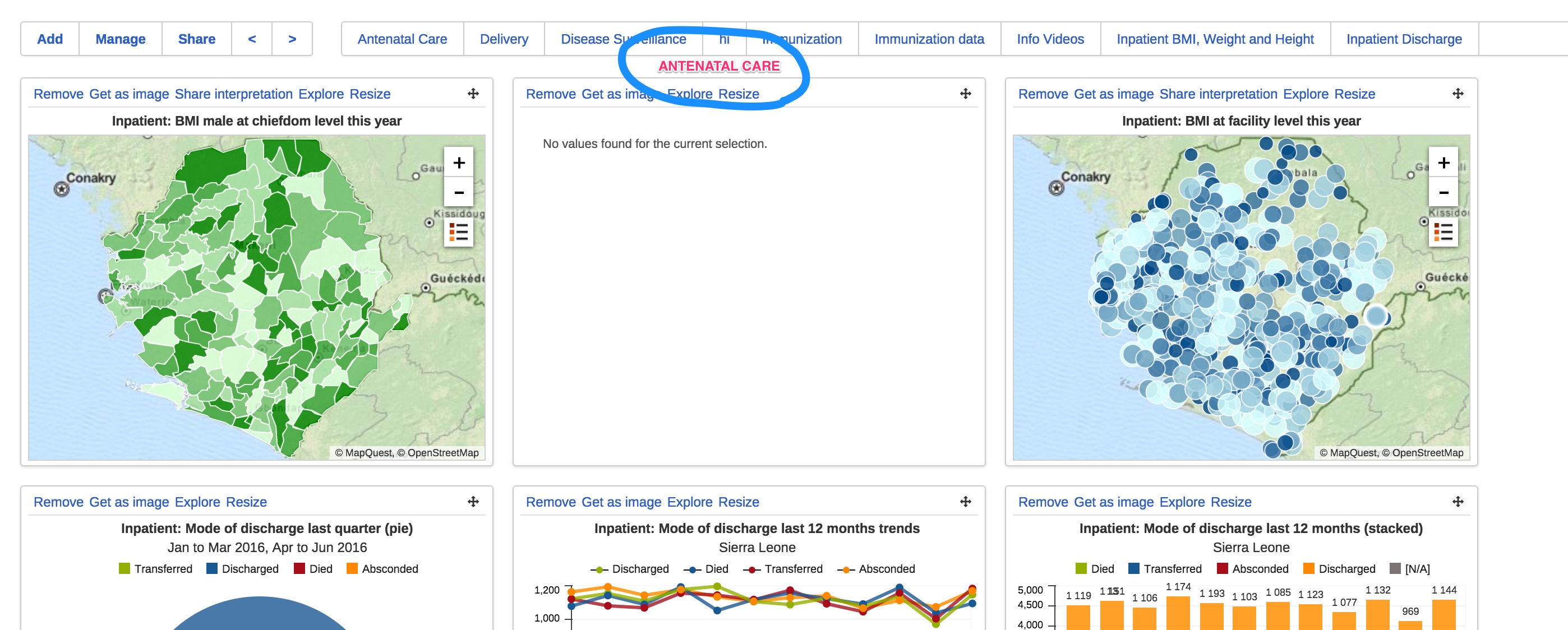
Task: Click the Discharged blue swatch in pie legend
Action: pos(212,568)
